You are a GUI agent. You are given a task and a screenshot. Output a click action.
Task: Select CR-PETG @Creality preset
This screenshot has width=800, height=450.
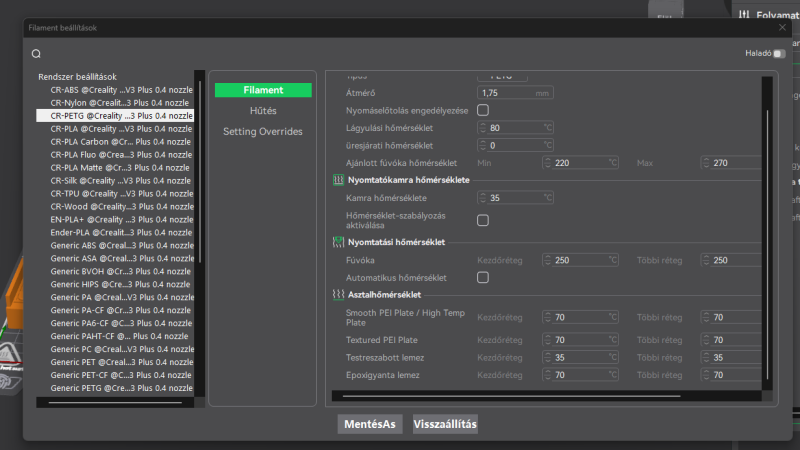coord(115,116)
